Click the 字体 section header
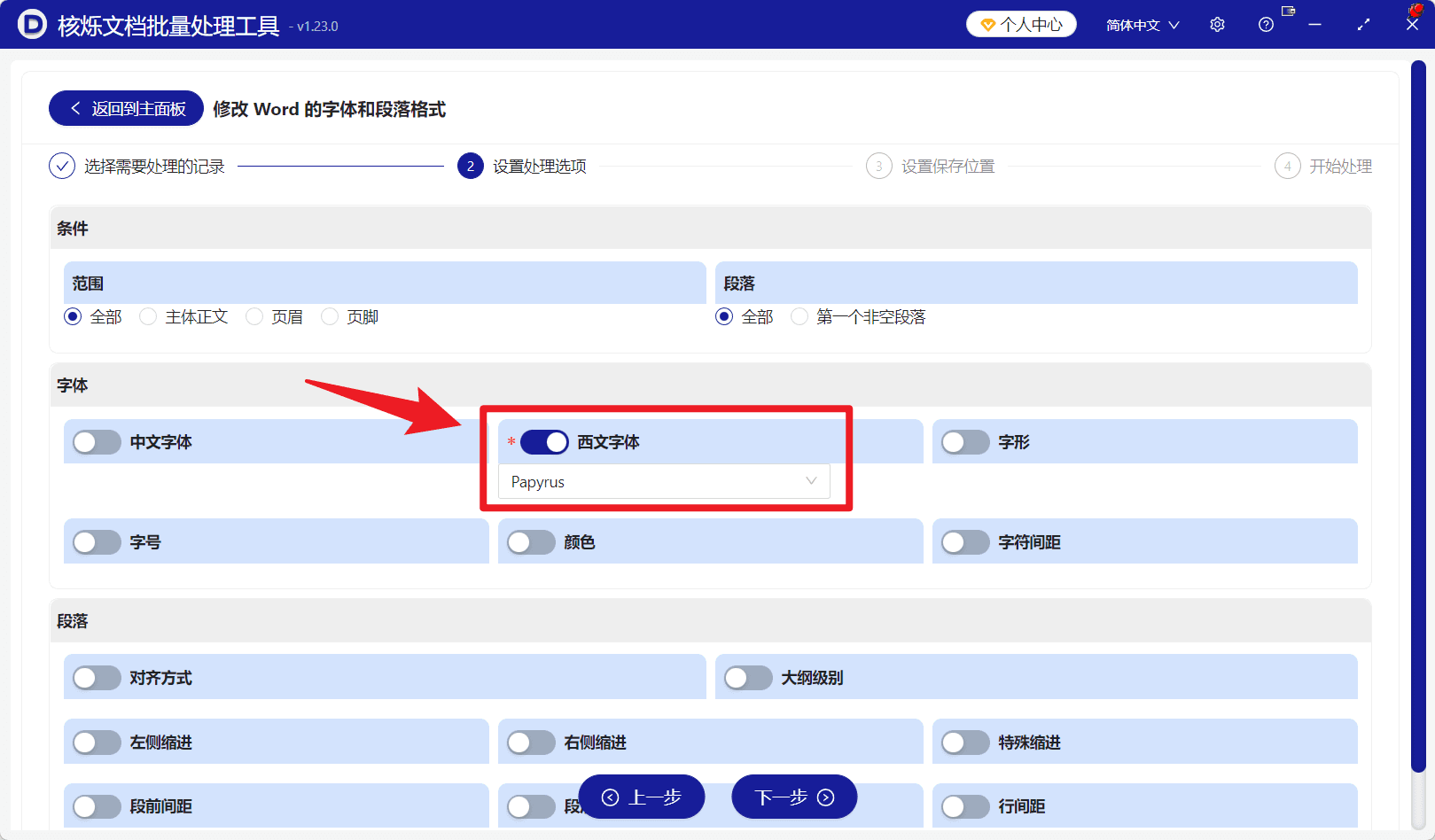 711,385
